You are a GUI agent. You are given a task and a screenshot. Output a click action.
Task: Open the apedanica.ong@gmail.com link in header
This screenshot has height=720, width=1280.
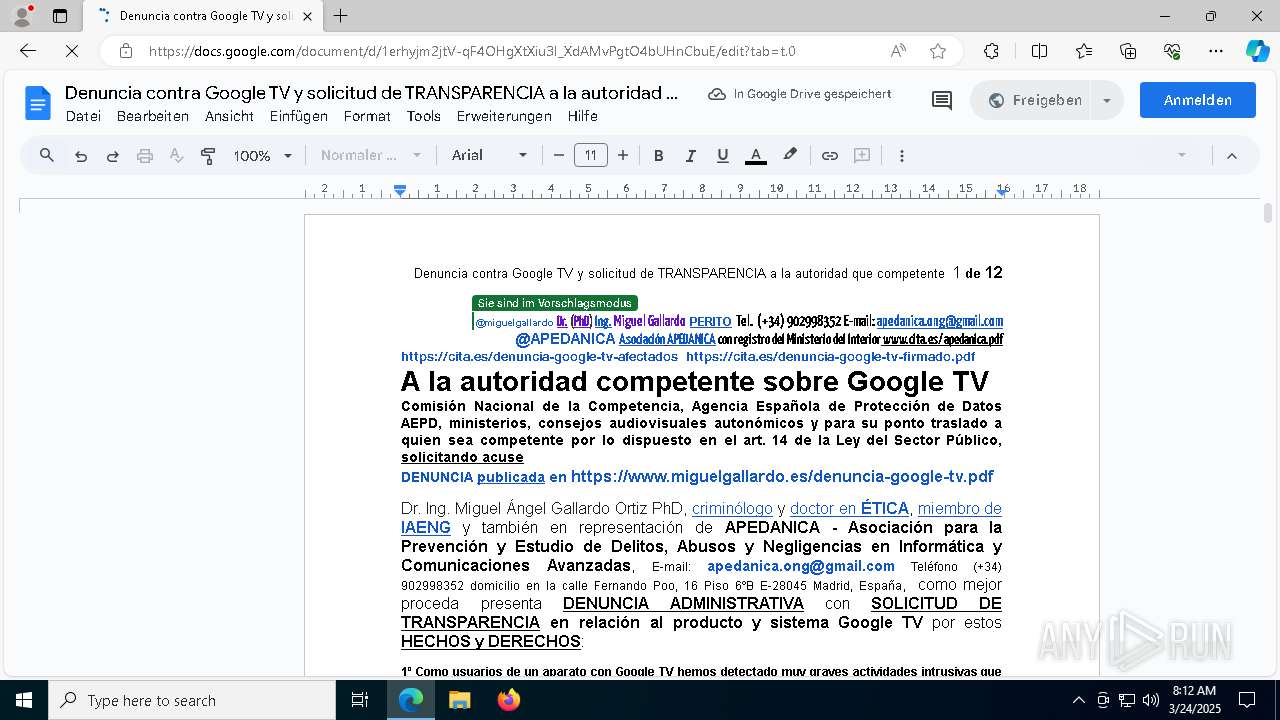[940, 321]
